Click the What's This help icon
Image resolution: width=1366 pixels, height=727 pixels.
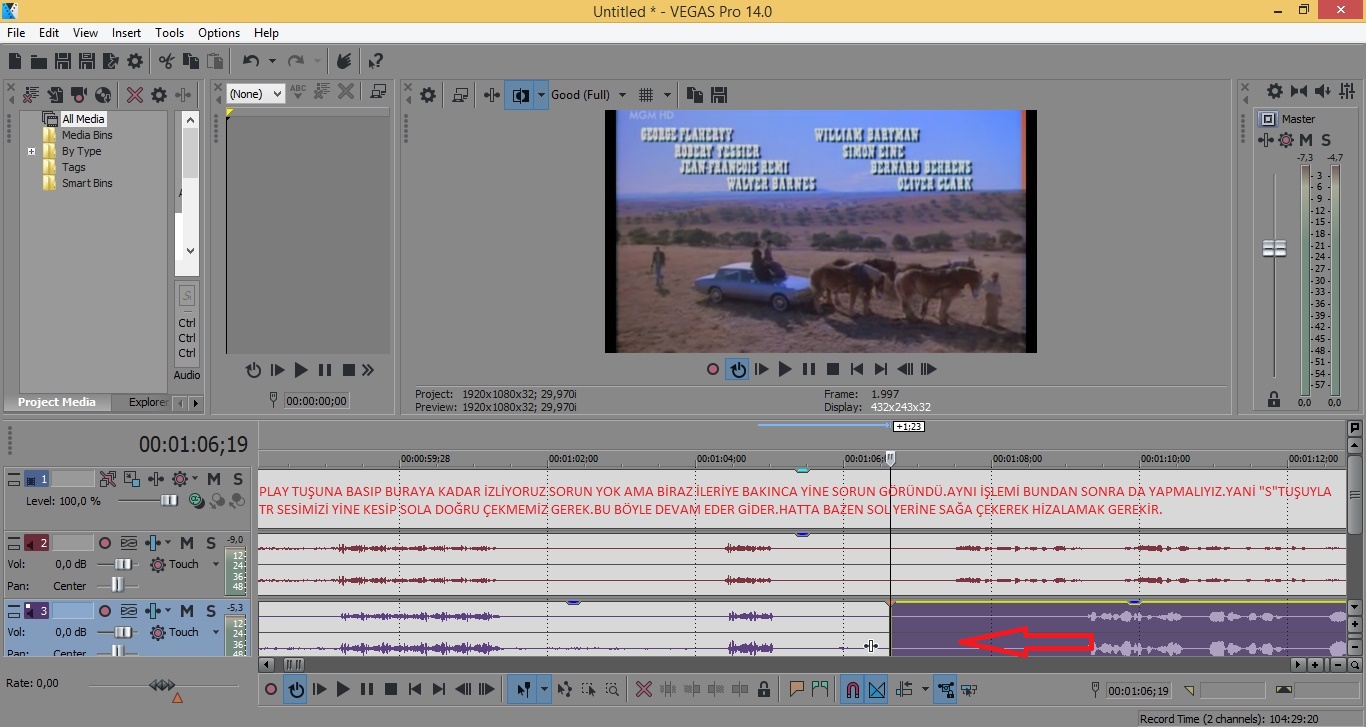(375, 61)
